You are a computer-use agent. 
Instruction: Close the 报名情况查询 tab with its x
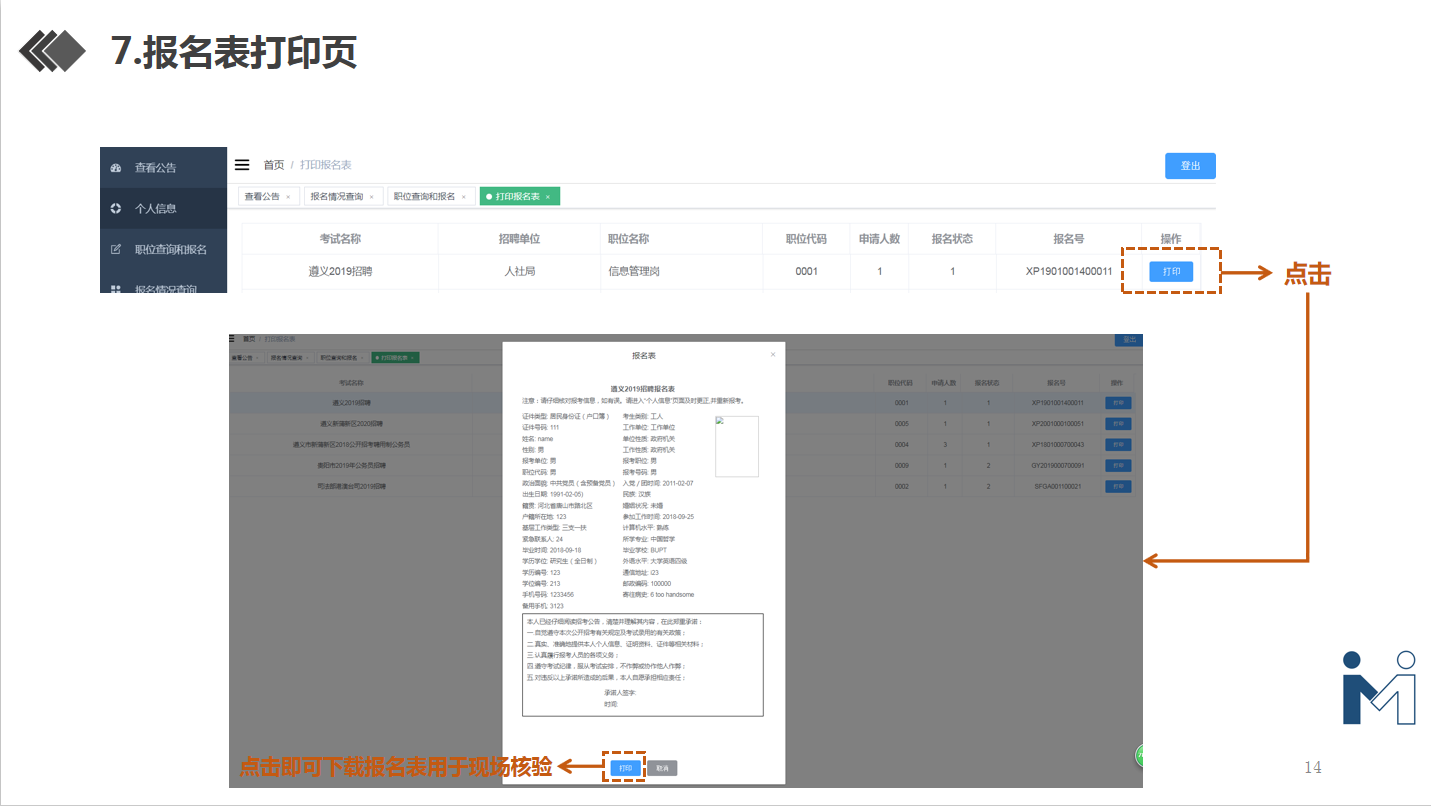371,197
